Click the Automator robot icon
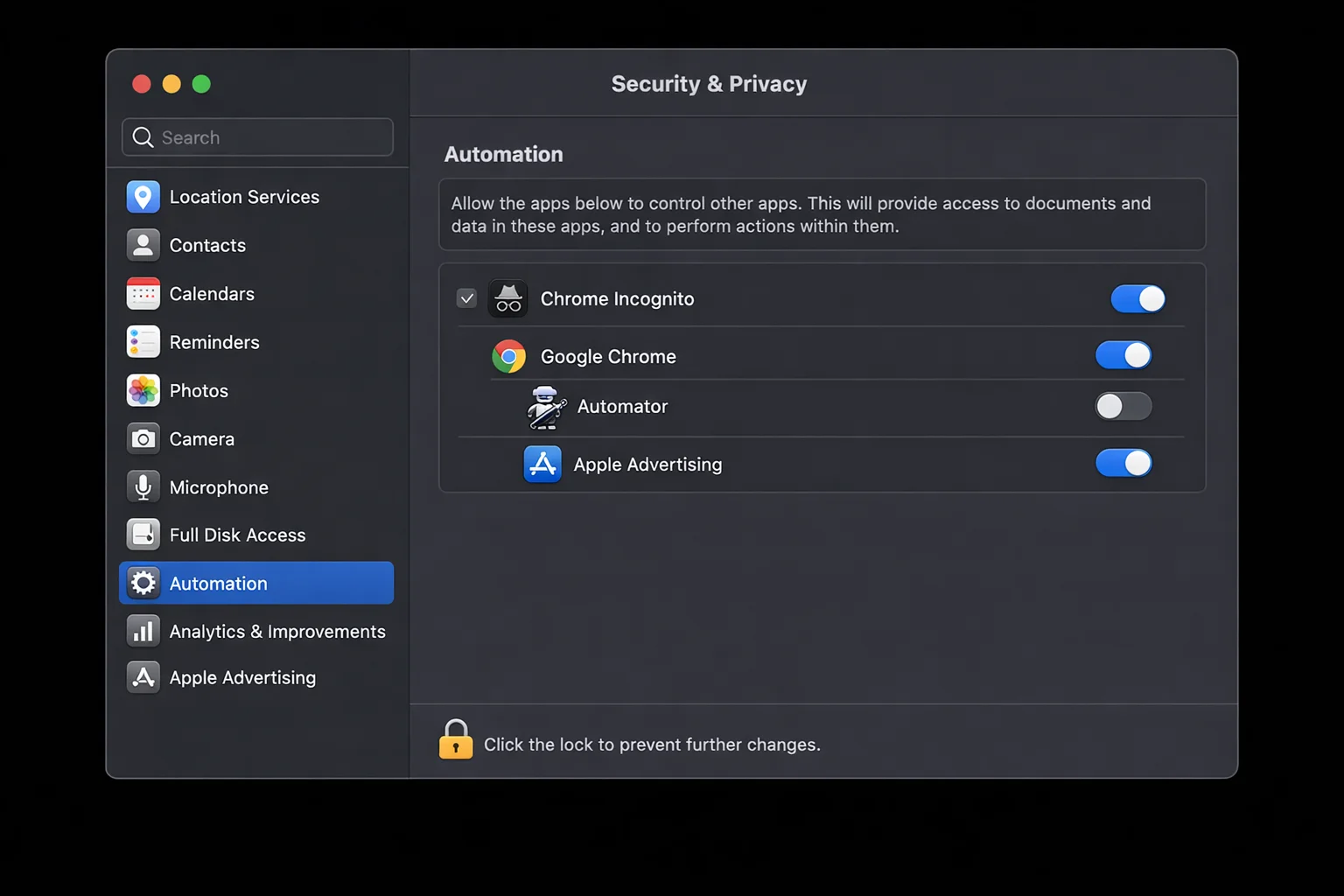Screen dimensions: 1344x896 pyautogui.click(x=546, y=407)
